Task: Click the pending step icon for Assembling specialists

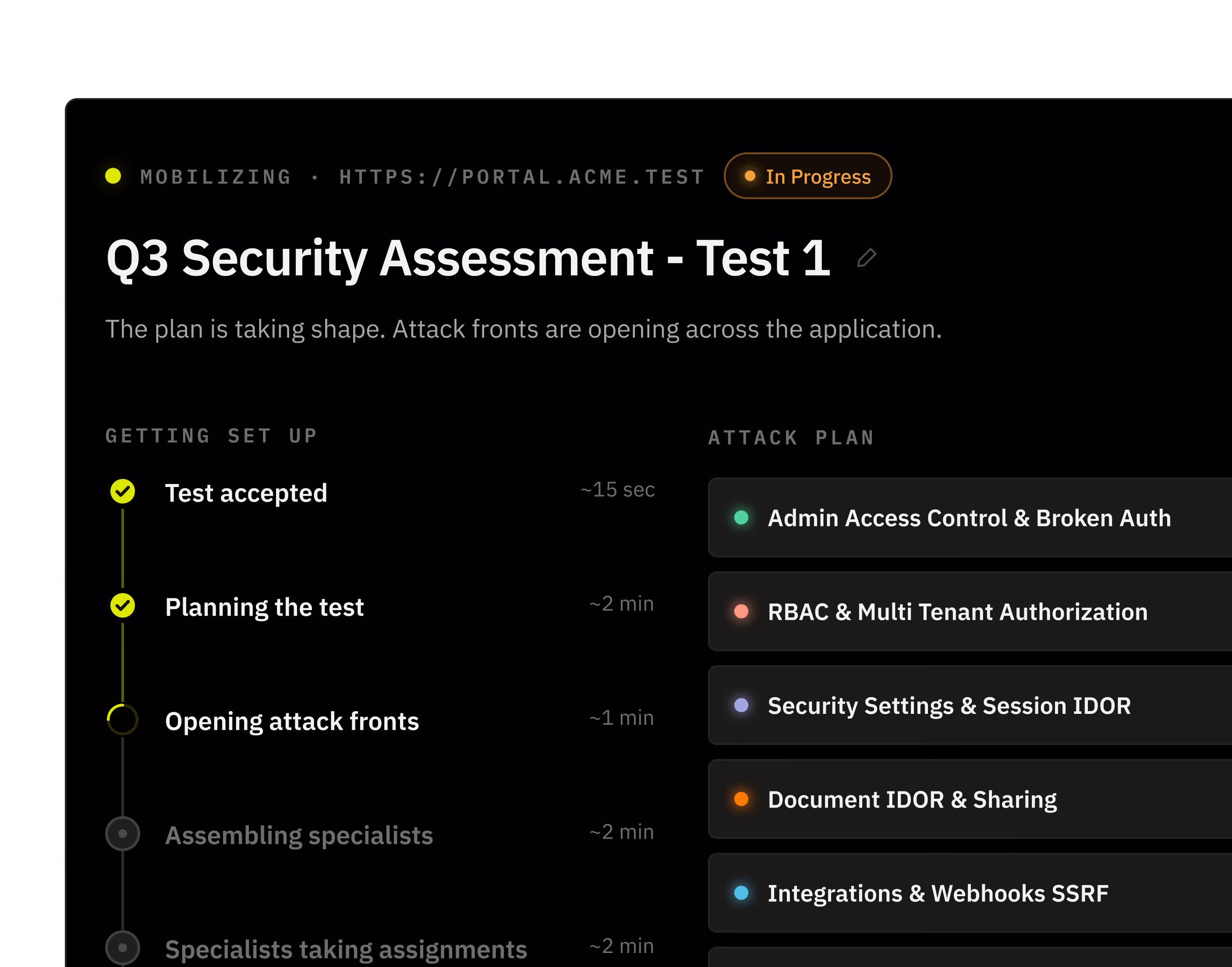Action: (x=122, y=833)
